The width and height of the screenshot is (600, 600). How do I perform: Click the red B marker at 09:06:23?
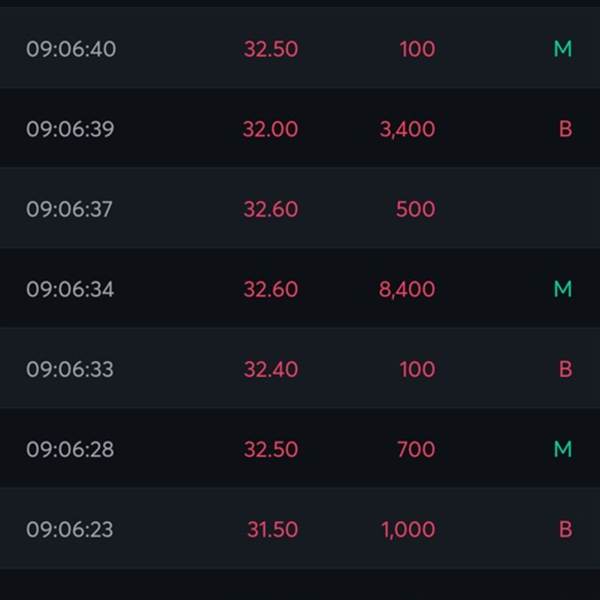pos(566,529)
